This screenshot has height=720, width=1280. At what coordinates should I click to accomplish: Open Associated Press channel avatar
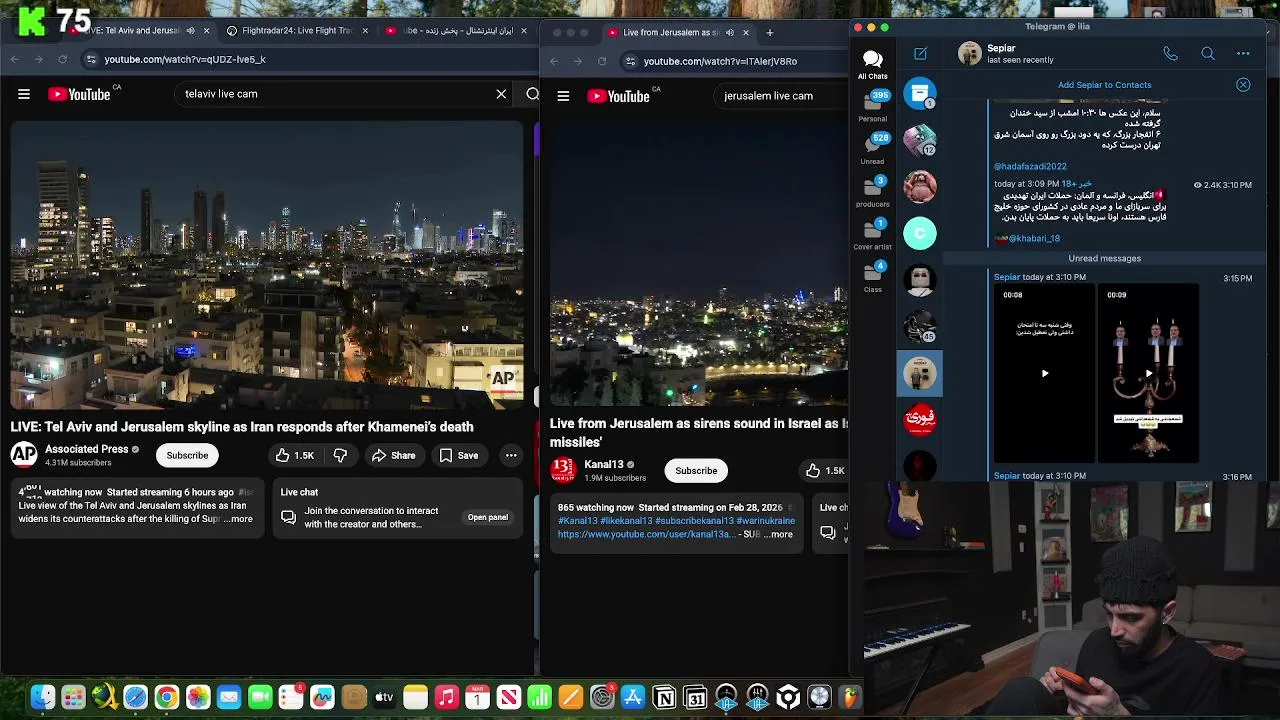(x=24, y=455)
